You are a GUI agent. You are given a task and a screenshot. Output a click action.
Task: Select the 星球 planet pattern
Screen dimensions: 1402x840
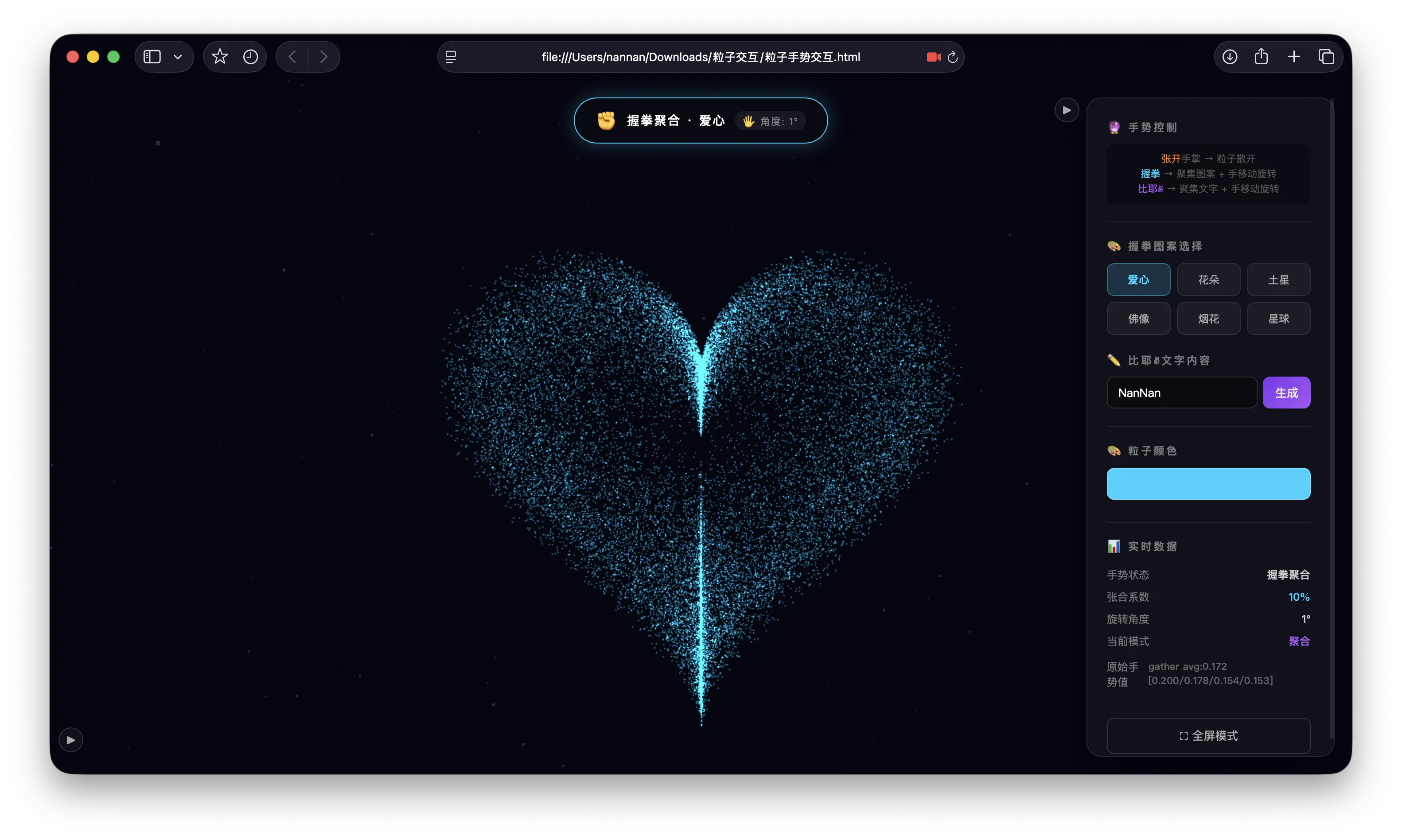coord(1279,319)
